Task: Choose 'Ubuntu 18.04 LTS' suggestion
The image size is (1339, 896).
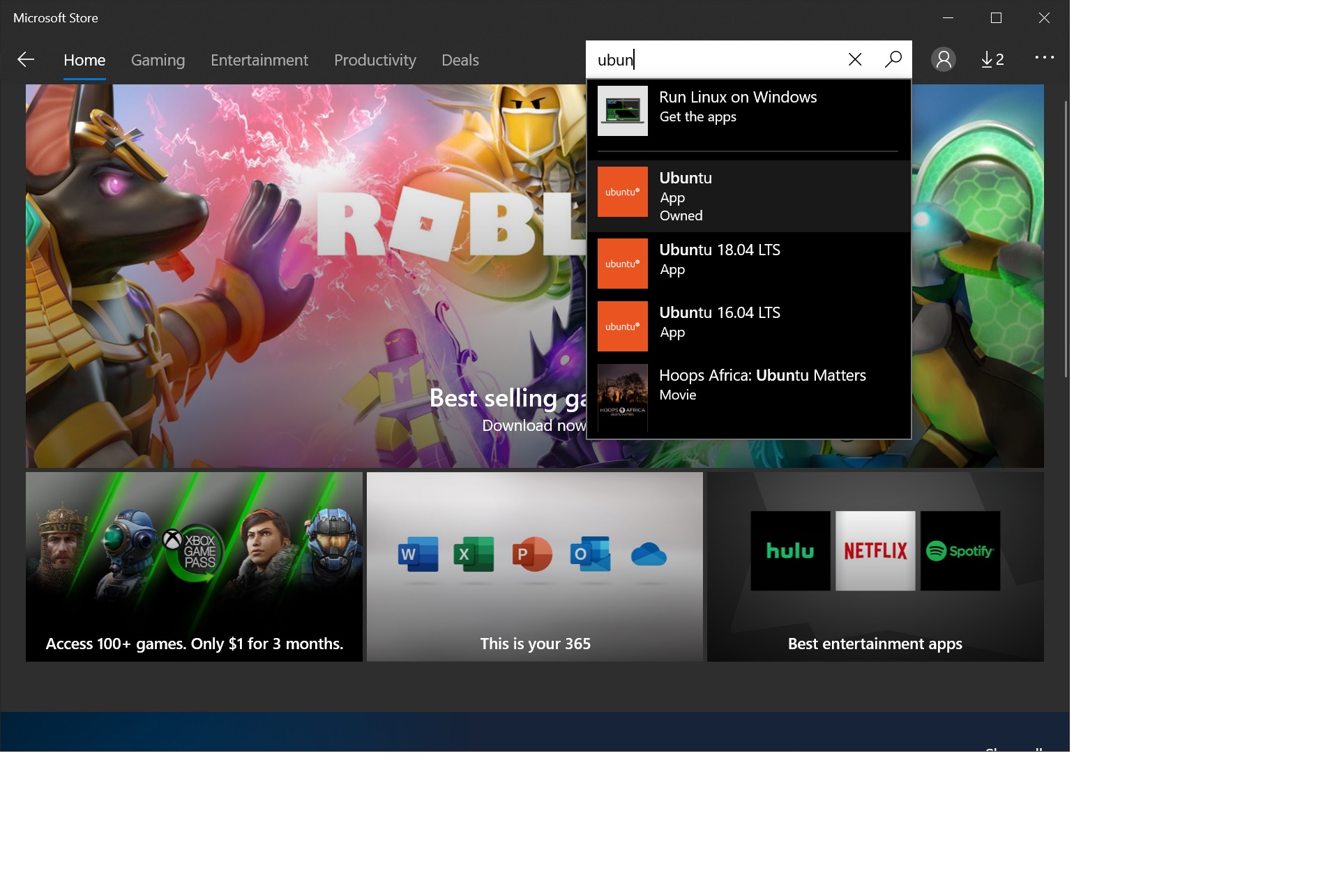Action: (x=749, y=264)
